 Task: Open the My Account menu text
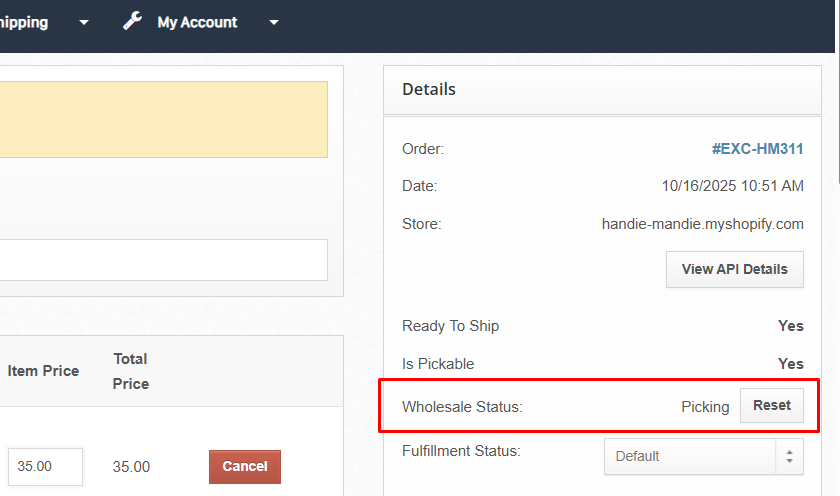click(197, 22)
